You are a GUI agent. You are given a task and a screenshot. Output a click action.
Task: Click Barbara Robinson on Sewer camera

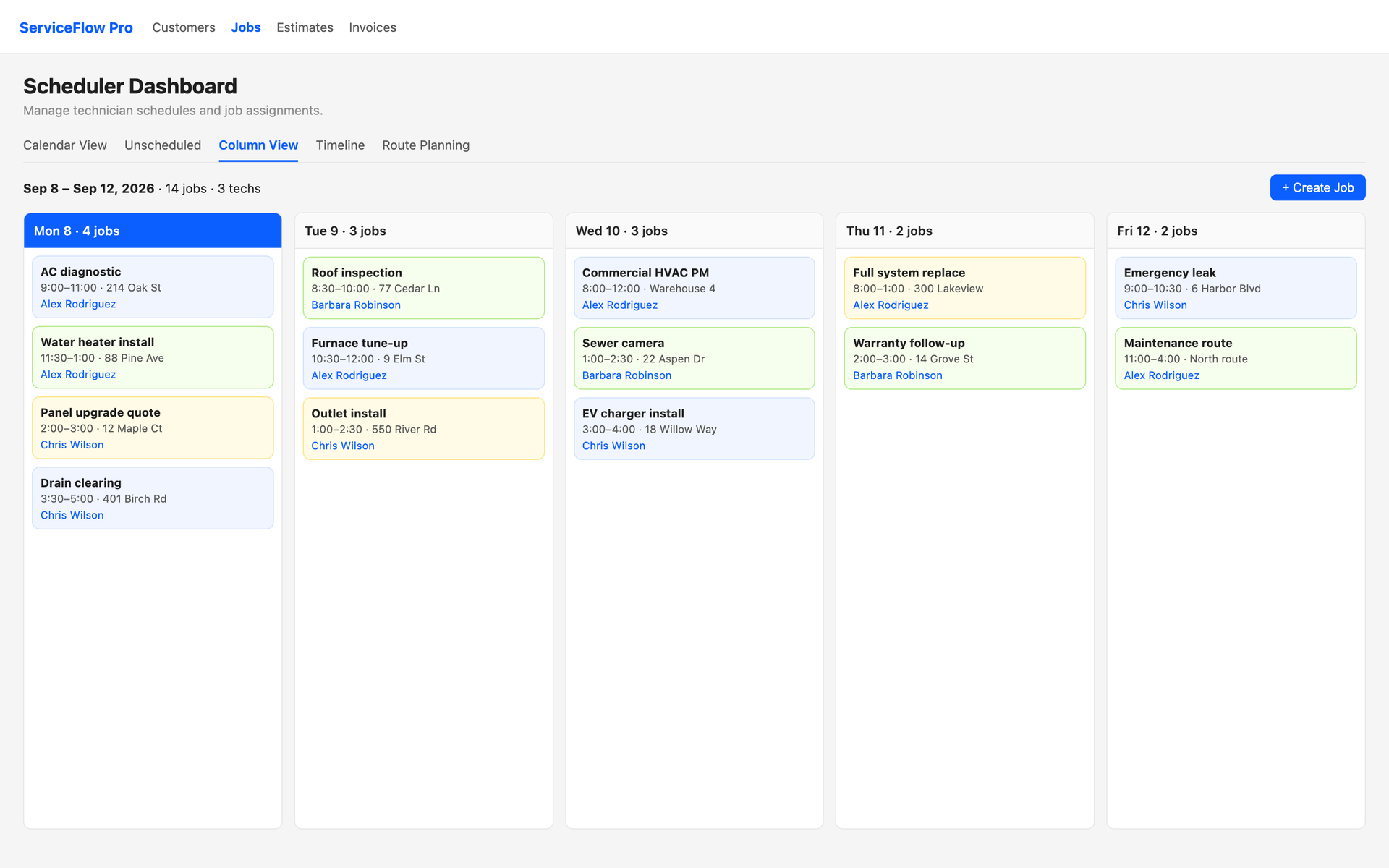(x=626, y=375)
